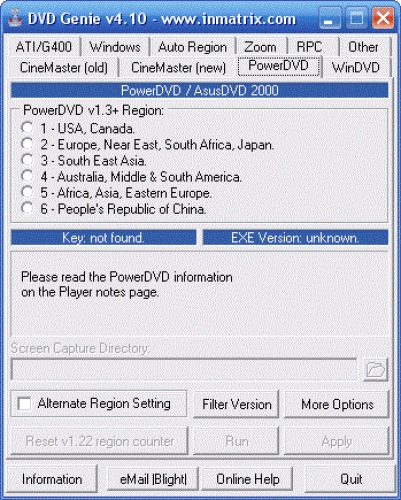Click the Filter Version button
The height and width of the screenshot is (500, 401).
pyautogui.click(x=236, y=404)
